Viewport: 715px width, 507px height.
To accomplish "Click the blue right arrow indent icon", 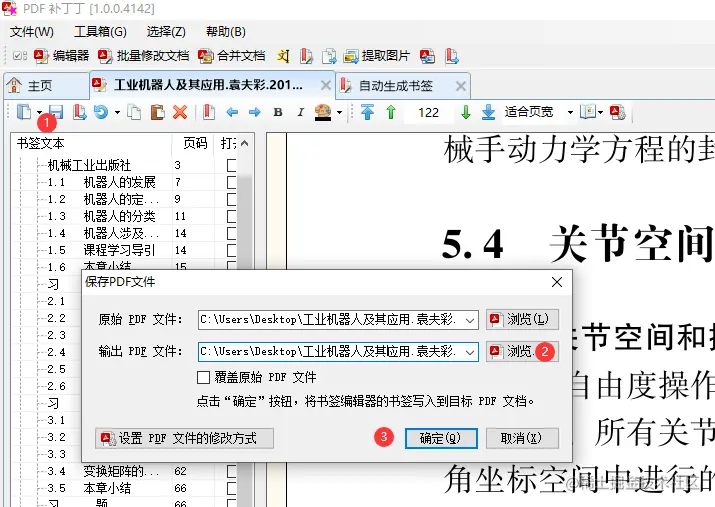I will click(254, 112).
